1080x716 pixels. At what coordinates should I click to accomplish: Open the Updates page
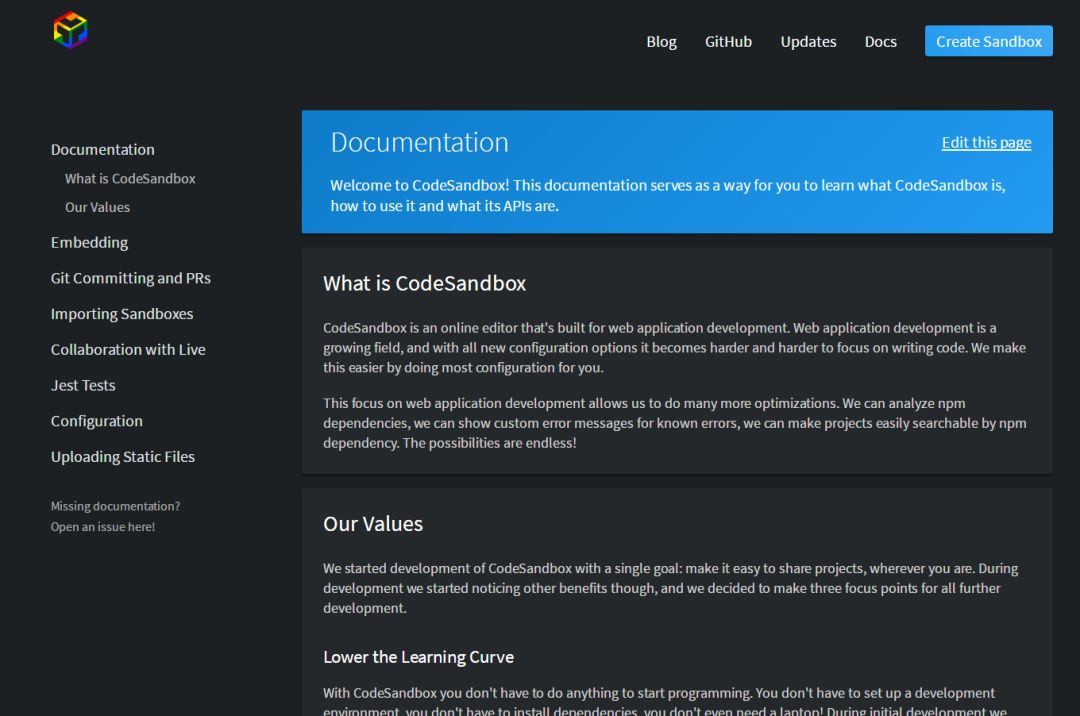pos(808,42)
